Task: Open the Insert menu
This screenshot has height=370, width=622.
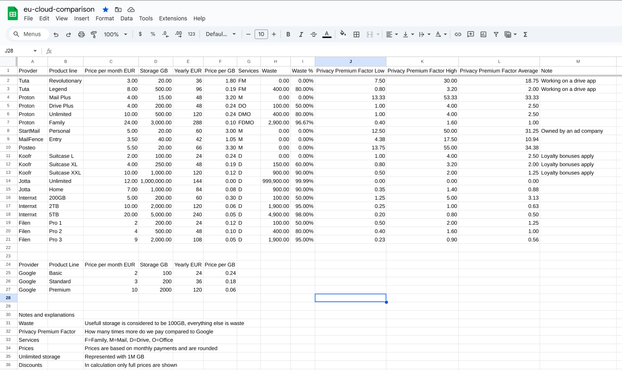Action: click(81, 19)
